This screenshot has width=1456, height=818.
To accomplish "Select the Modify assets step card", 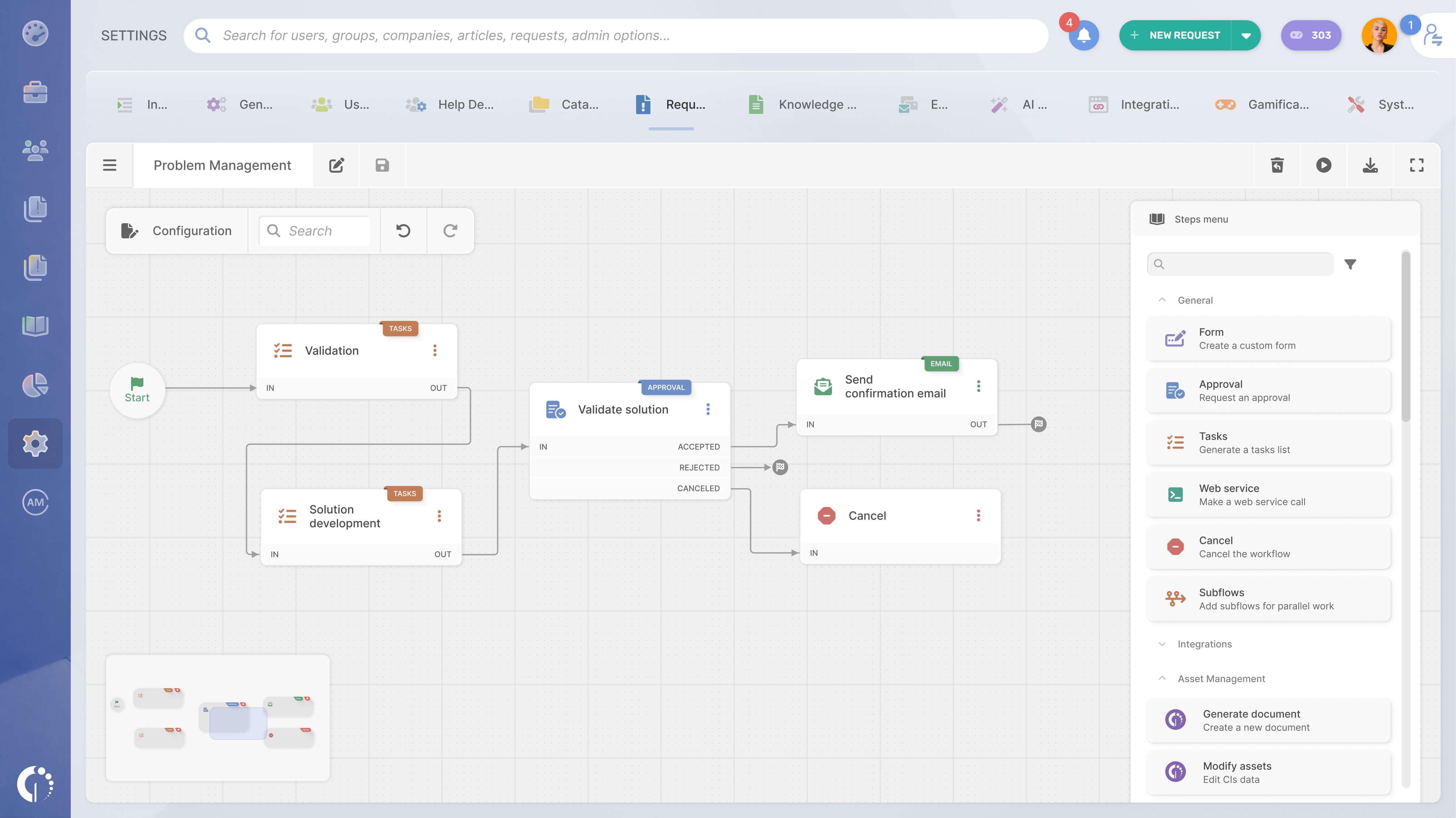I will coord(1268,773).
